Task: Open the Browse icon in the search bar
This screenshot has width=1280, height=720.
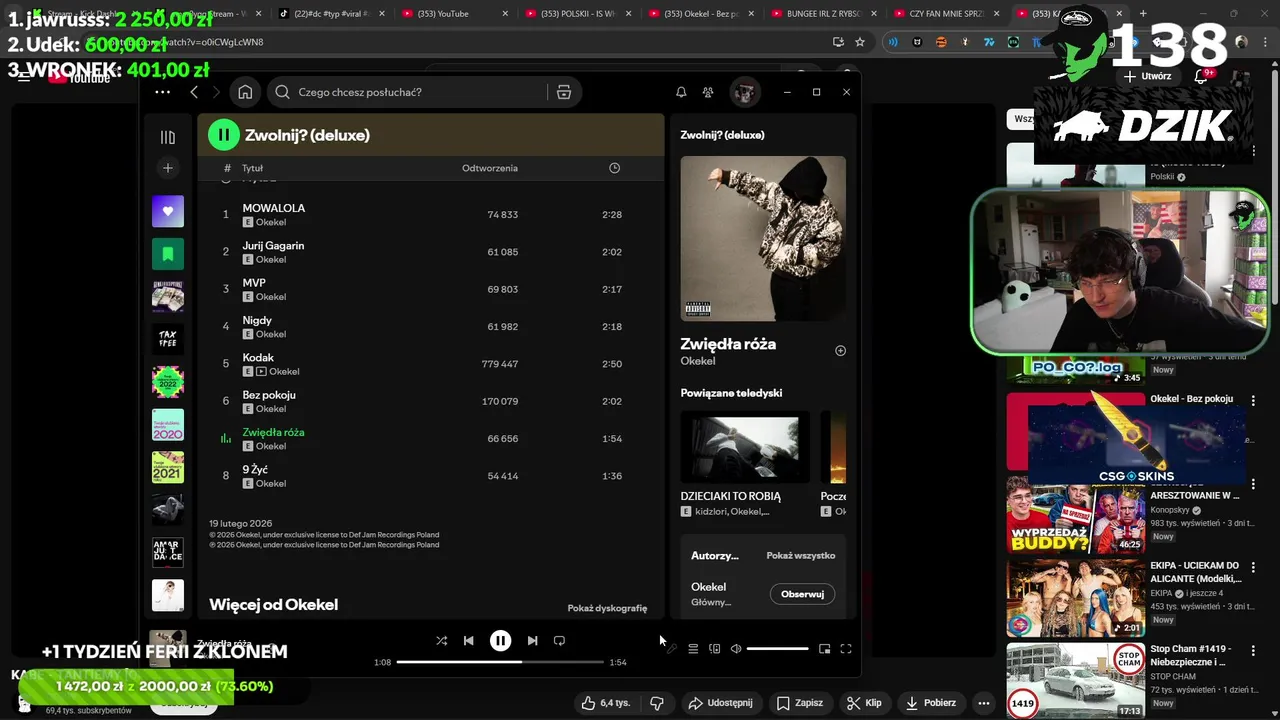Action: 564,92
